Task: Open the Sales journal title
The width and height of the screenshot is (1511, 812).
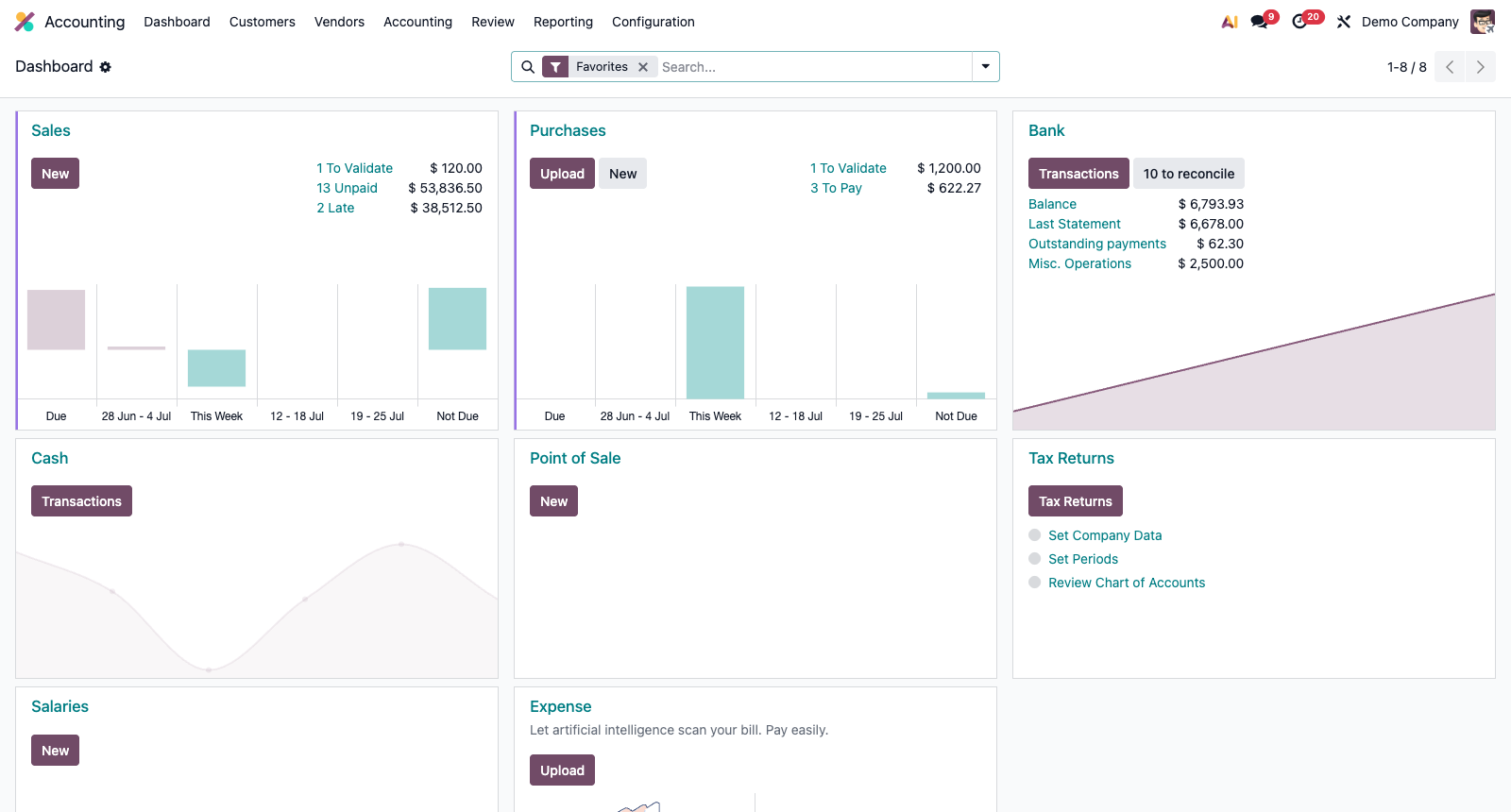Action: (x=51, y=130)
